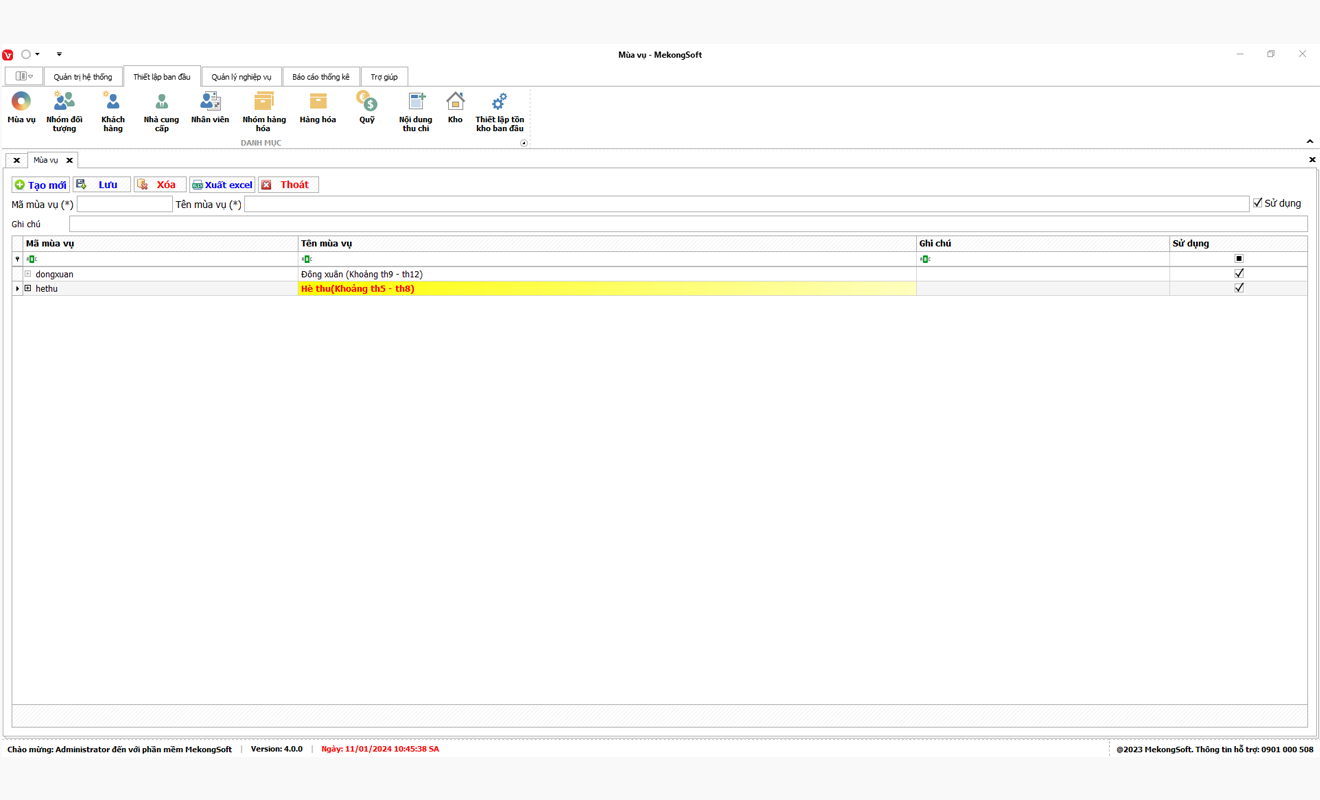Open the Quỹ fund icon

367,108
